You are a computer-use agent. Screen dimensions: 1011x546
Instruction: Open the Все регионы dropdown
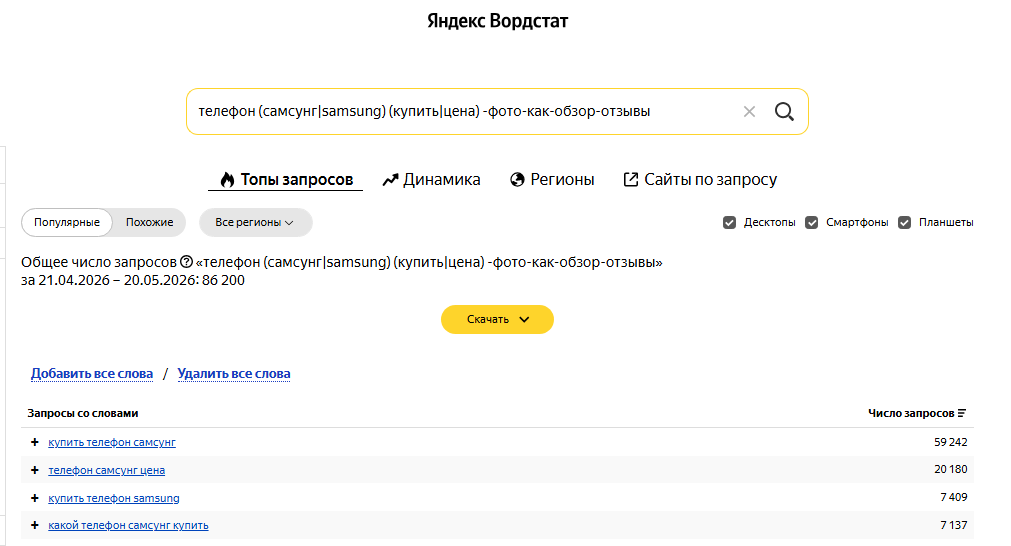pyautogui.click(x=255, y=222)
